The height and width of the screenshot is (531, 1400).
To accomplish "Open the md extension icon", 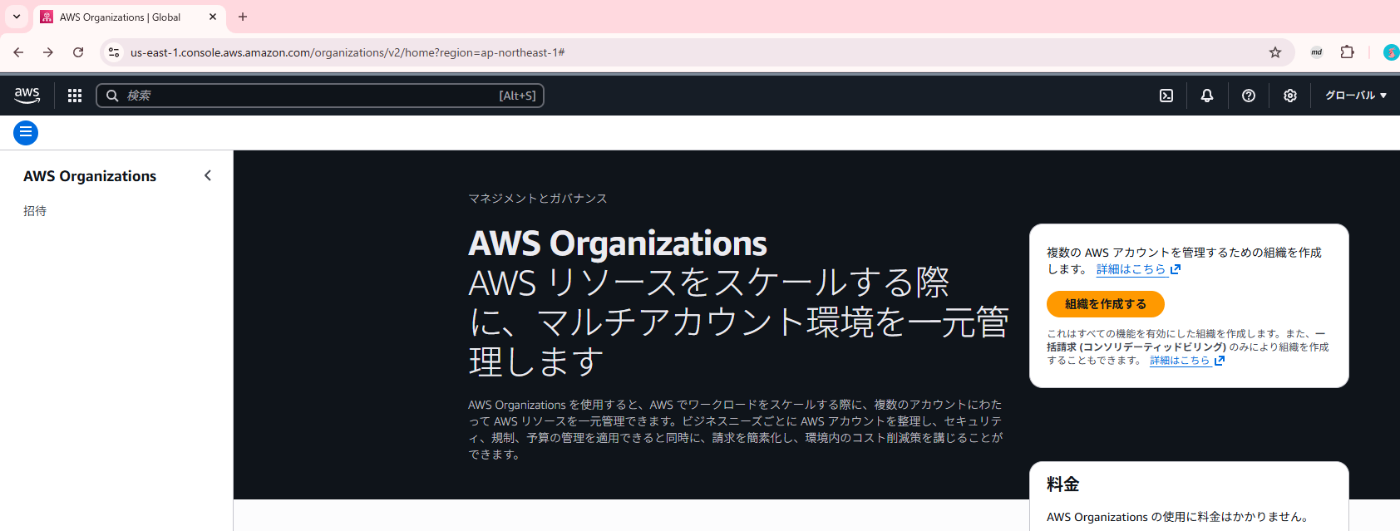I will point(1317,52).
